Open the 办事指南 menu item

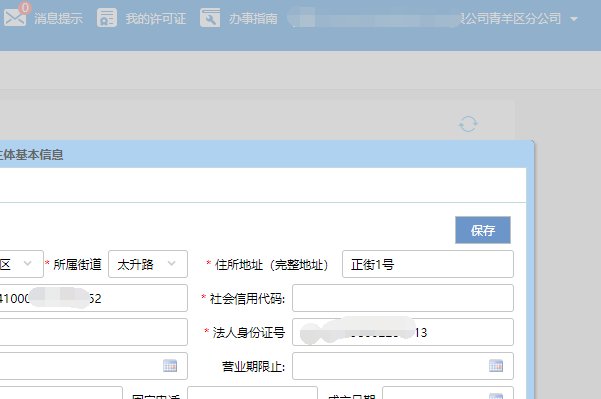253,18
